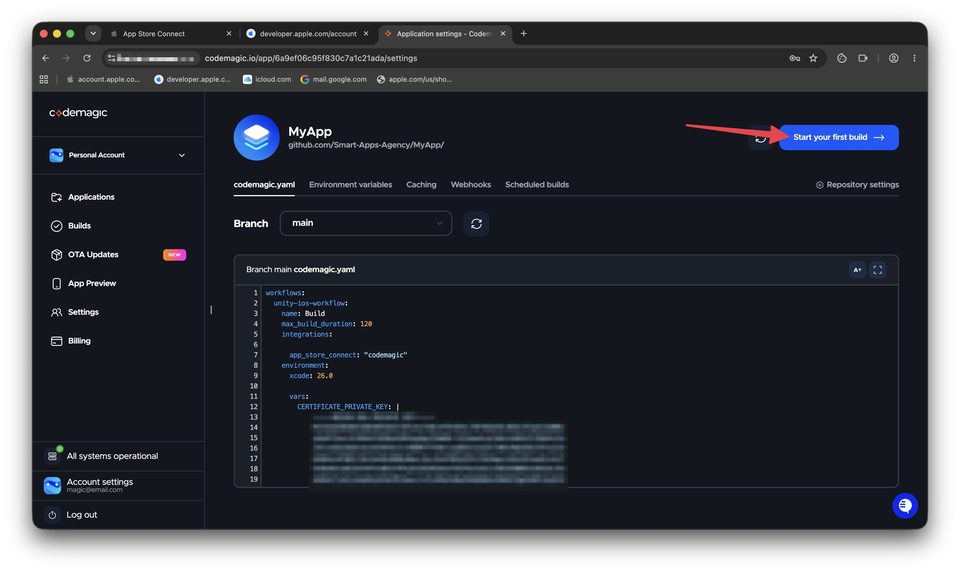The image size is (960, 572).
Task: Expand Personal Account switcher
Action: 118,156
